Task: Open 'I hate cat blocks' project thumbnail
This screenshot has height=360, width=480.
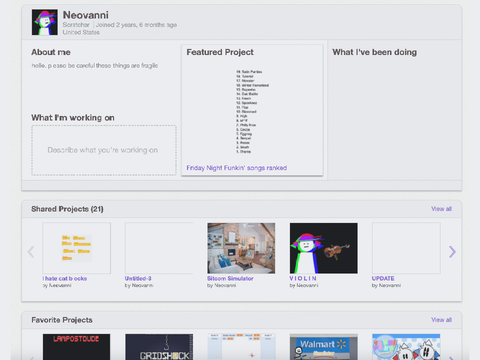Action: pyautogui.click(x=77, y=248)
